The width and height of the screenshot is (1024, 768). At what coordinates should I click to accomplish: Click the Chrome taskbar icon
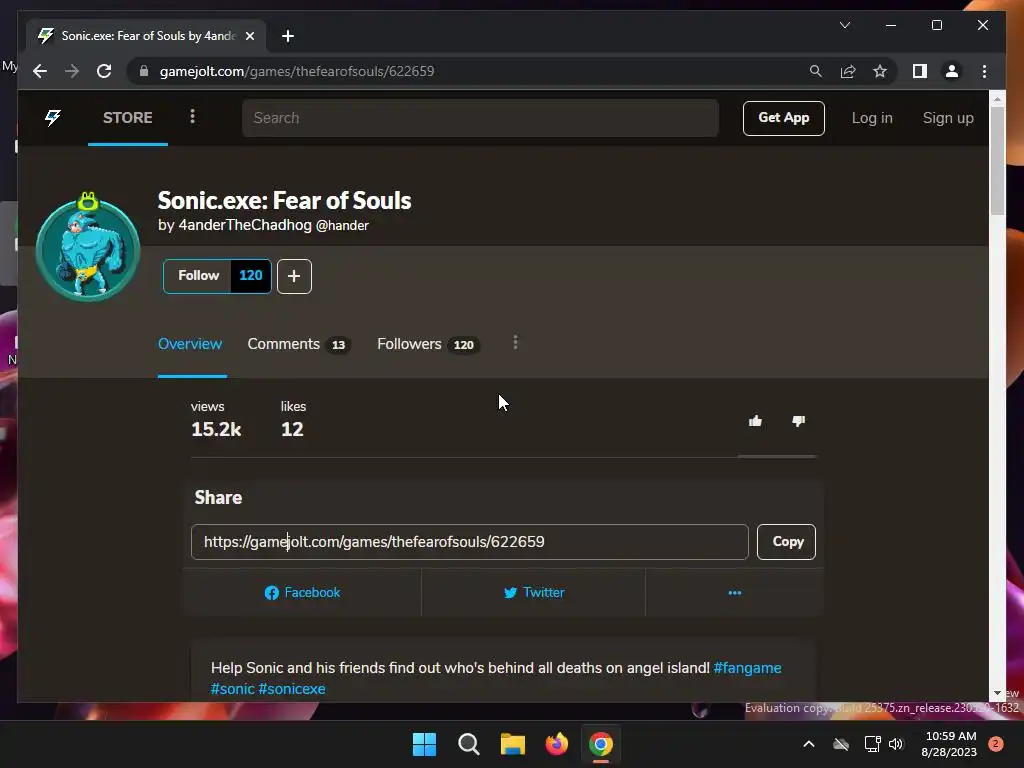(x=601, y=744)
